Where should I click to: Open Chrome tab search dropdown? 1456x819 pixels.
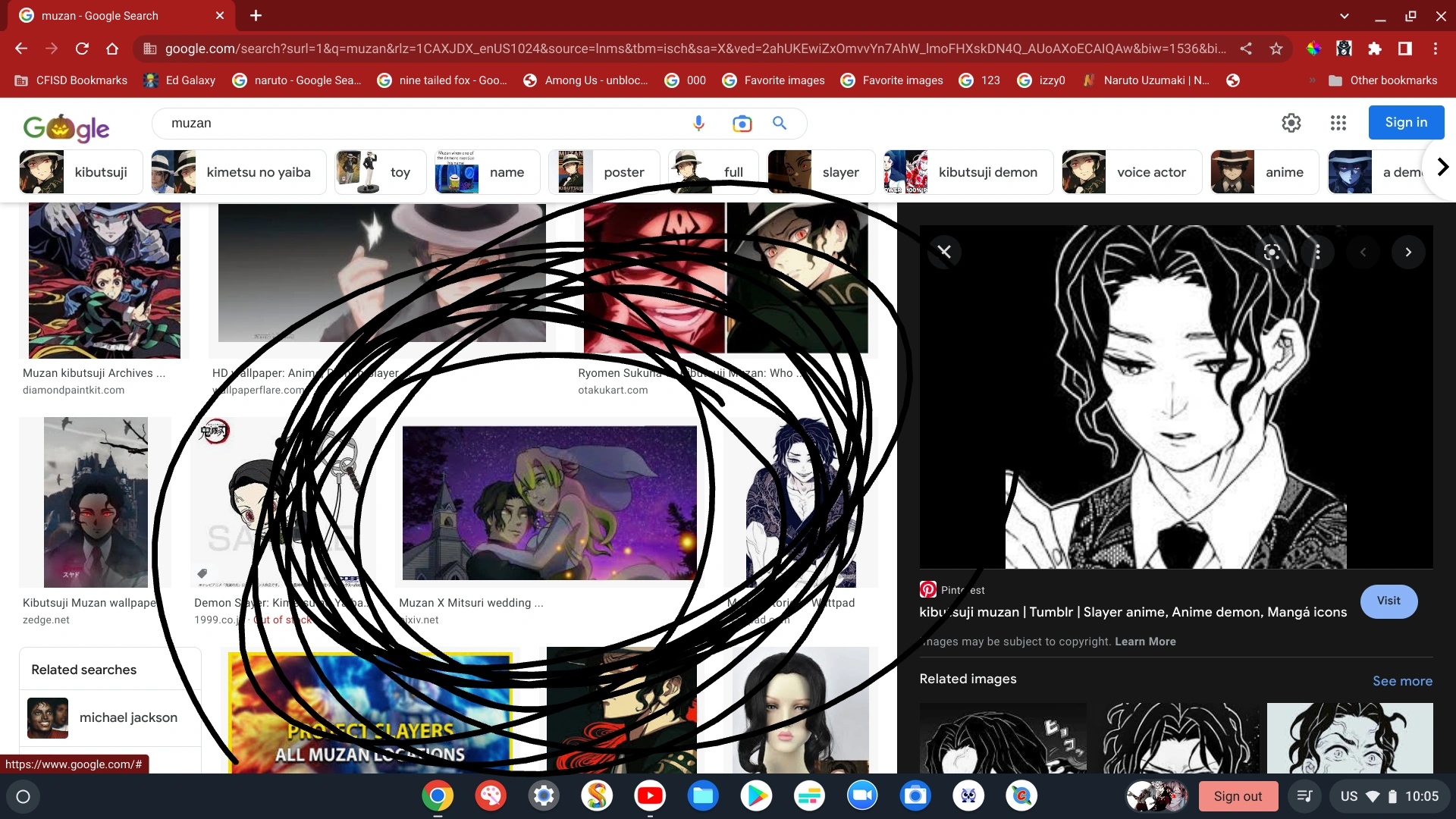pos(1344,15)
